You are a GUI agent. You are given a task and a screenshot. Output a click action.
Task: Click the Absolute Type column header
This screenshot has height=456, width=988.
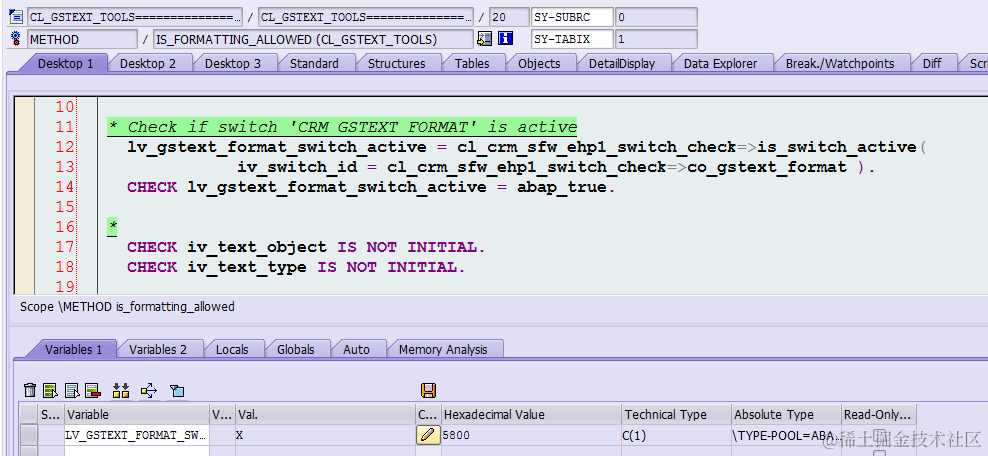click(786, 414)
